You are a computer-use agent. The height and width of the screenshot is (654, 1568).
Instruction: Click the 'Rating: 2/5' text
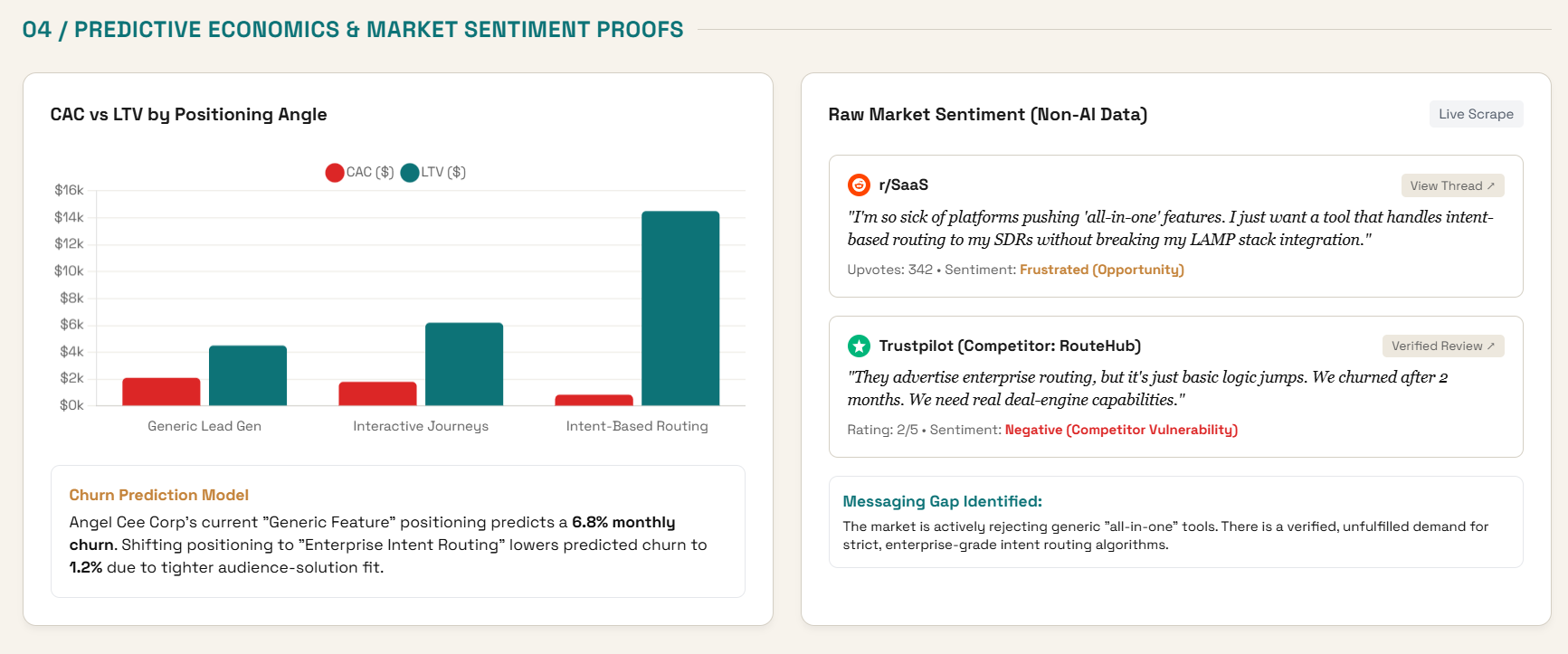(x=882, y=430)
